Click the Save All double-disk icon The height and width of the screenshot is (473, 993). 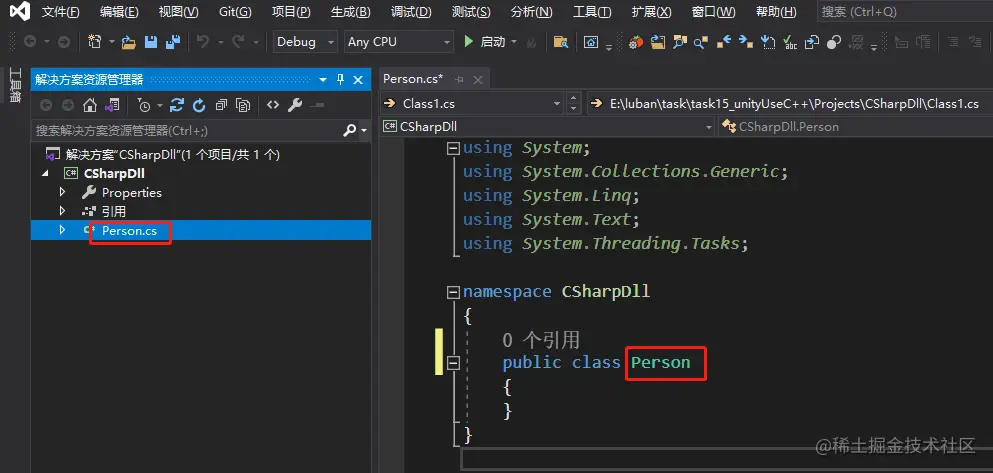[173, 42]
